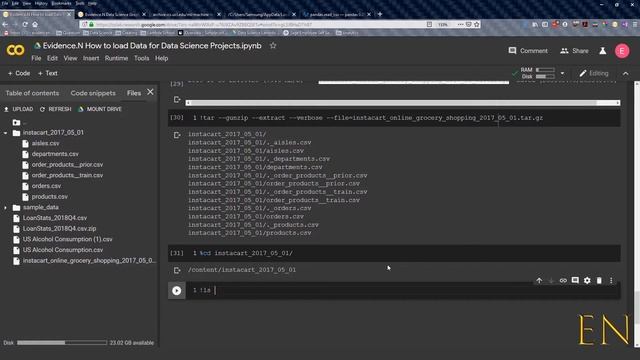The image size is (640, 360).
Task: Click the Disk usage bar in sidebar
Action: (x=62, y=343)
